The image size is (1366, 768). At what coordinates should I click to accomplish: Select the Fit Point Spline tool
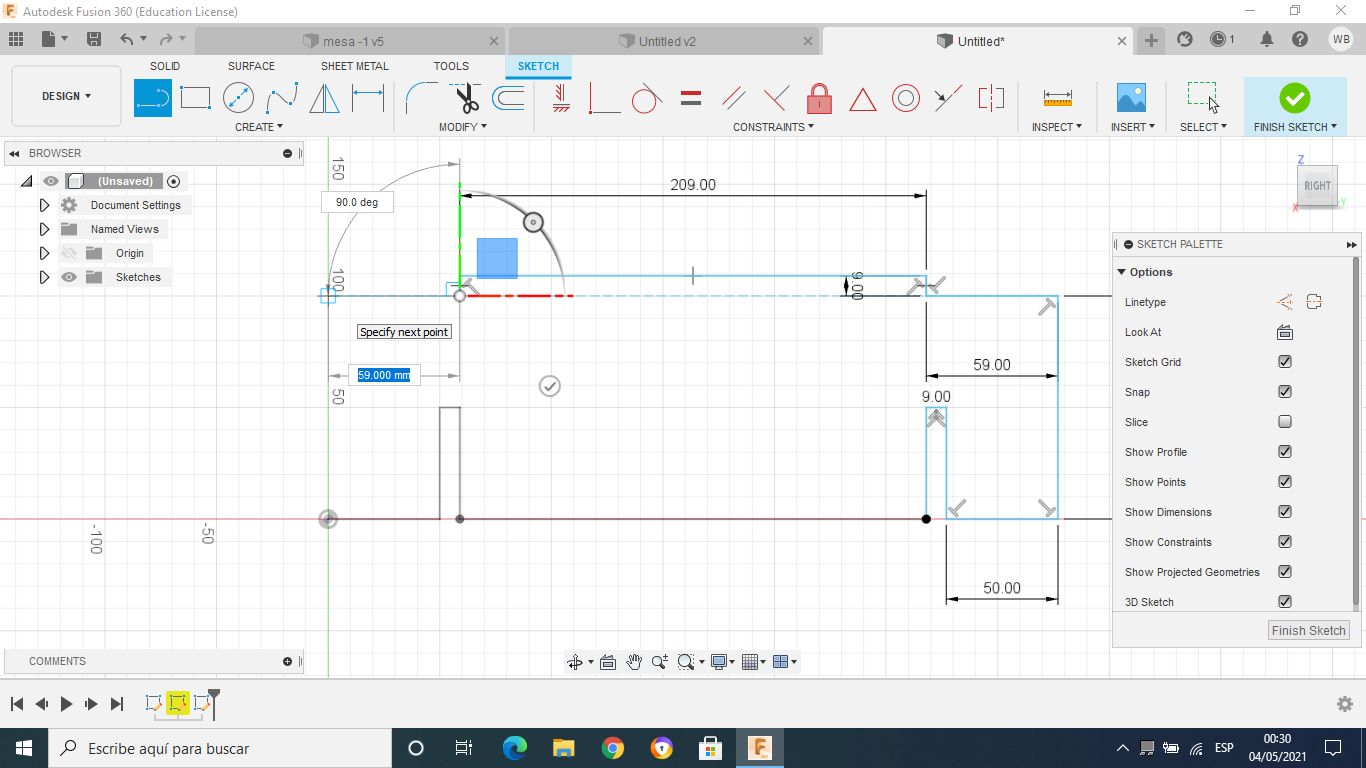pos(282,98)
